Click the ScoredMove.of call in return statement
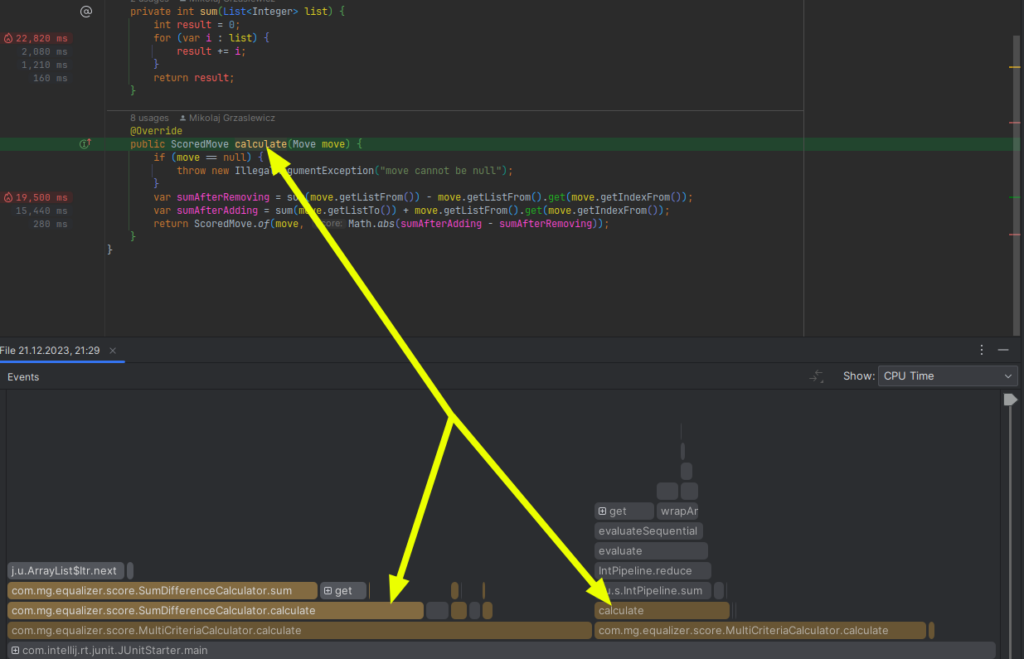The image size is (1024, 659). [232, 224]
